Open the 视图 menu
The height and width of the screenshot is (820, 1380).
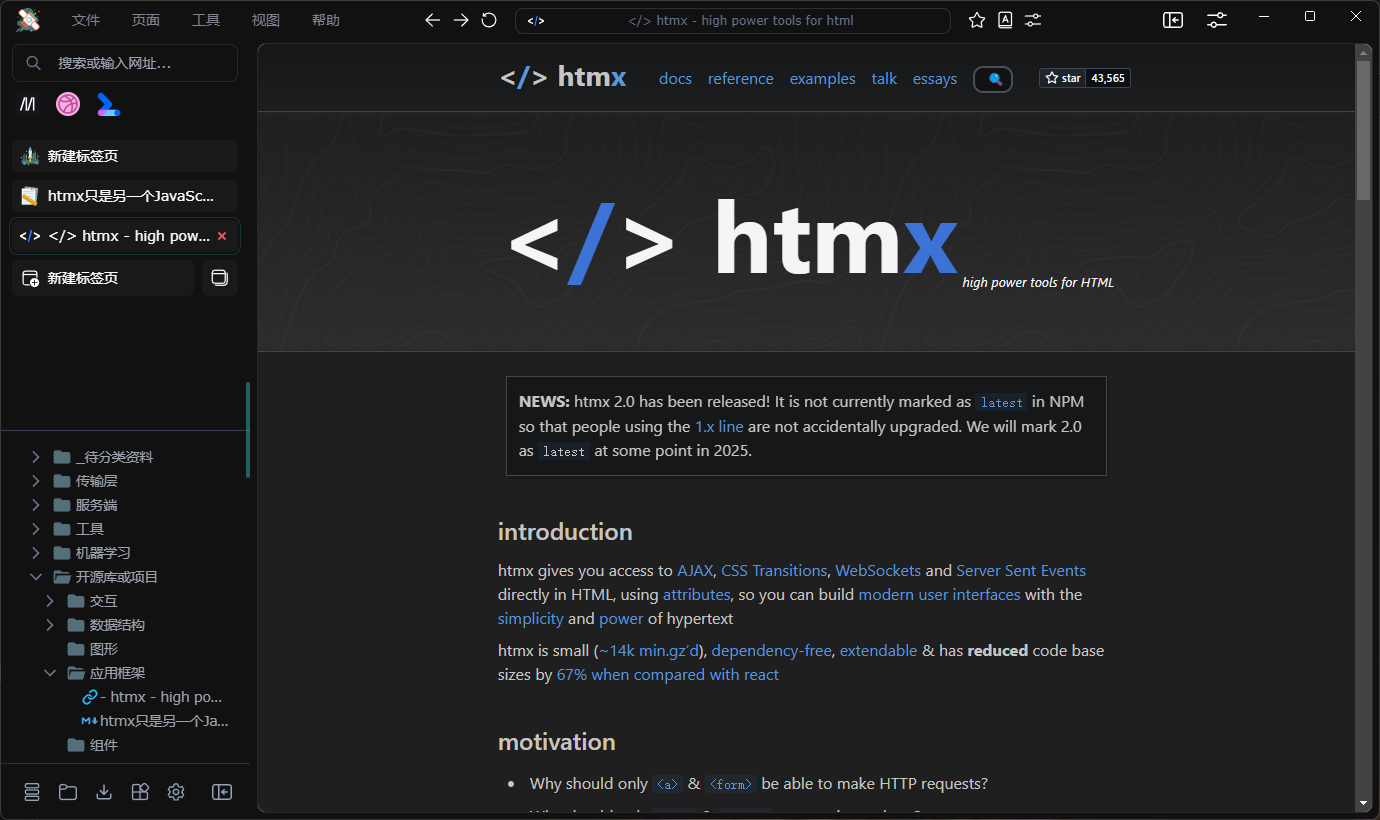click(266, 20)
